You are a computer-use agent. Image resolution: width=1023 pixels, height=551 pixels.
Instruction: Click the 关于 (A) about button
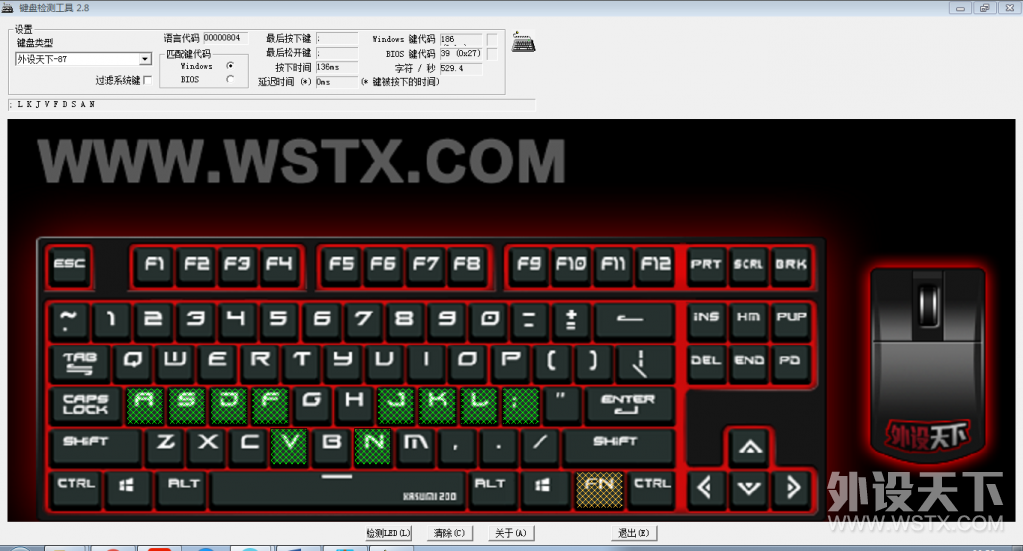[511, 533]
